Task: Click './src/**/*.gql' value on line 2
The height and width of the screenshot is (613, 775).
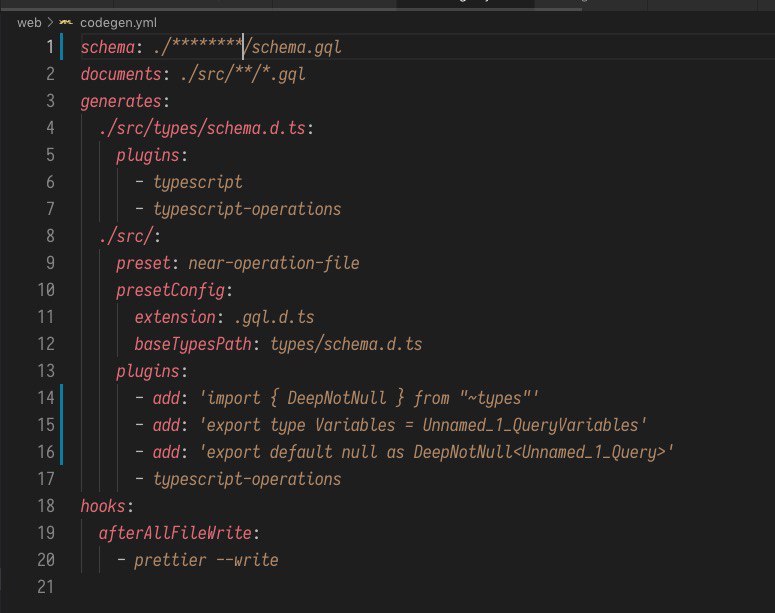Action: click(243, 74)
